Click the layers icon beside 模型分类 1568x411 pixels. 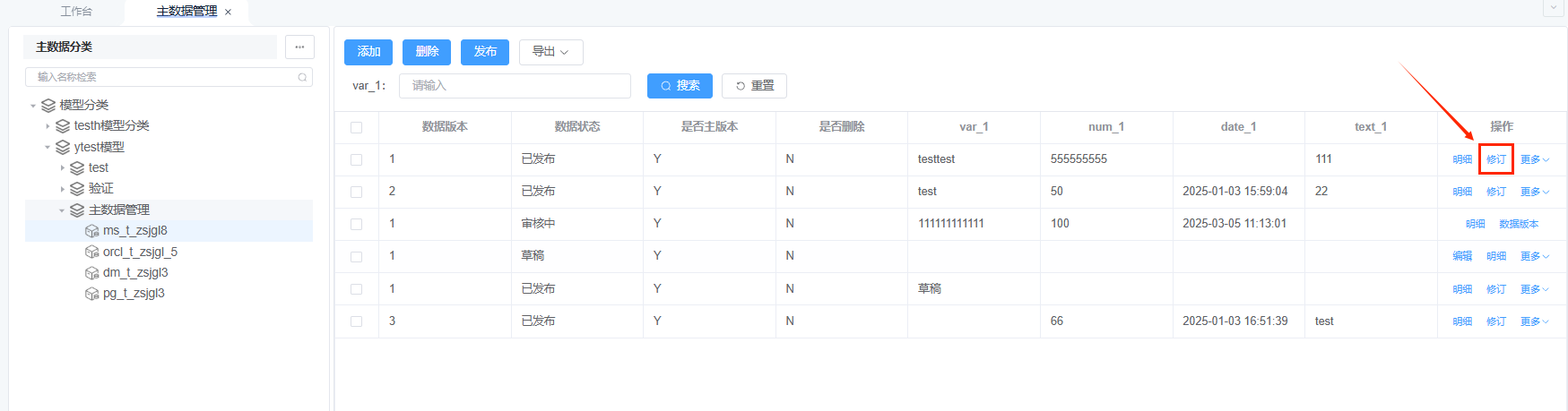[48, 105]
